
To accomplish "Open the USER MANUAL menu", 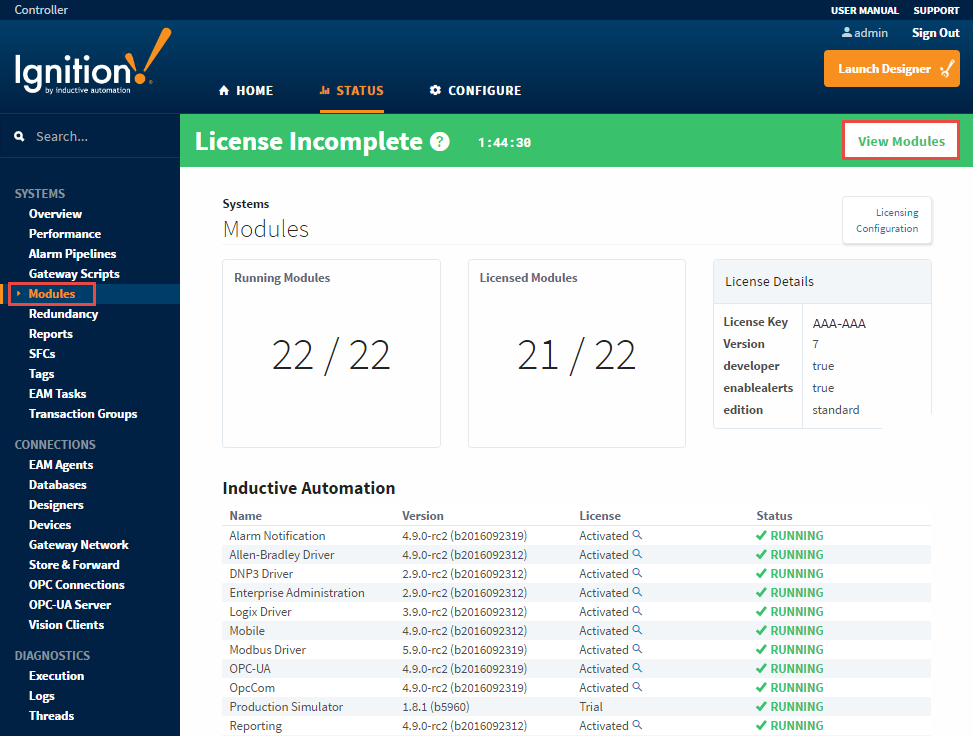I will (x=864, y=10).
